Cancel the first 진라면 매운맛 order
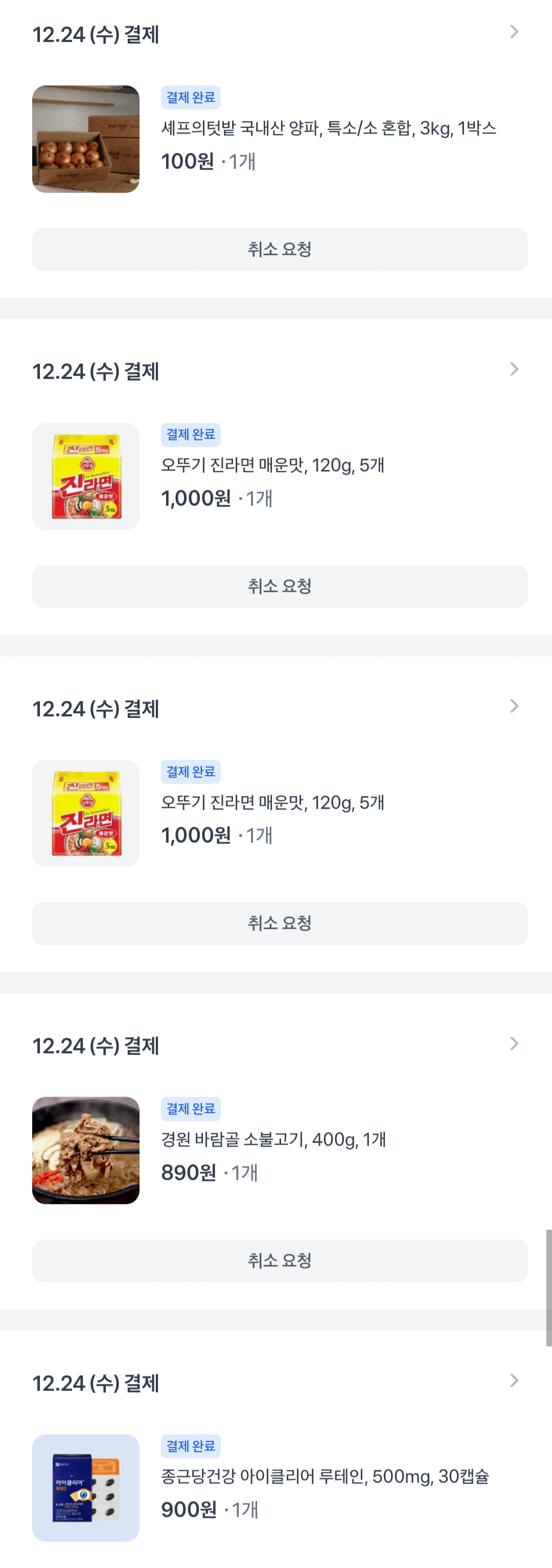Image resolution: width=552 pixels, height=1568 pixels. tap(280, 587)
